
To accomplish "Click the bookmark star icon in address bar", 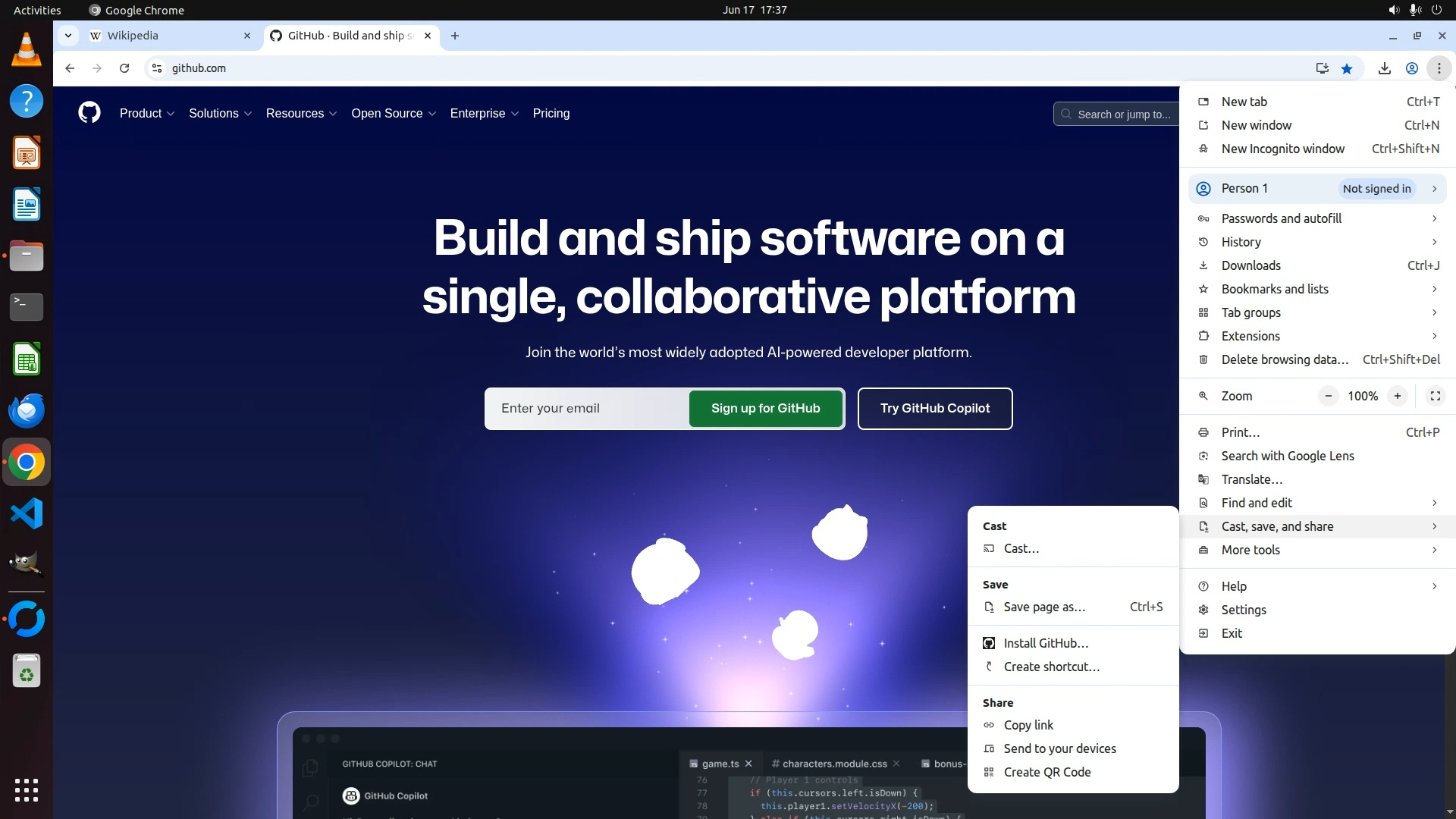I will coord(1347,68).
